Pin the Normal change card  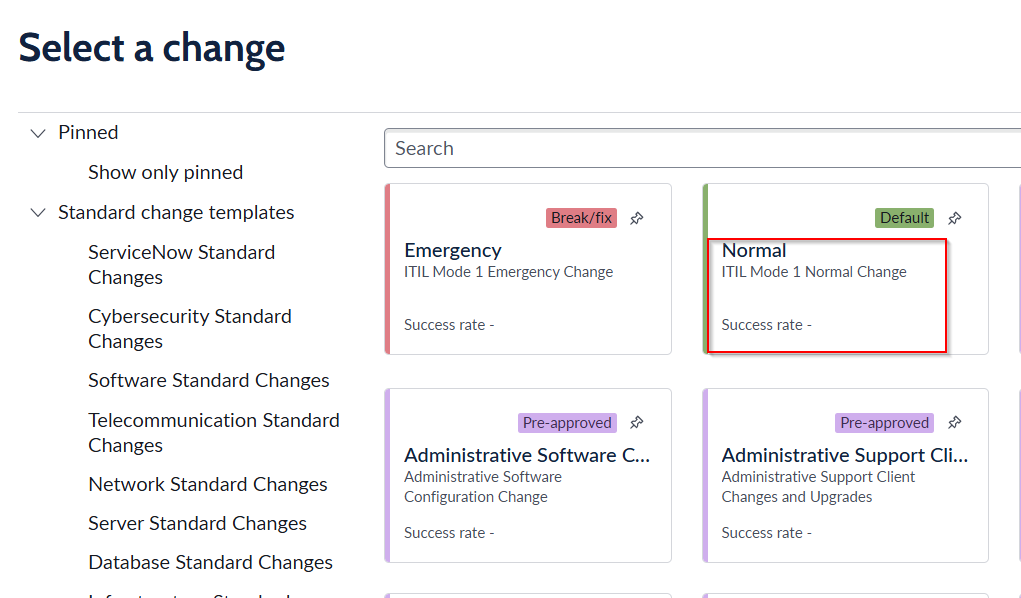[x=955, y=218]
